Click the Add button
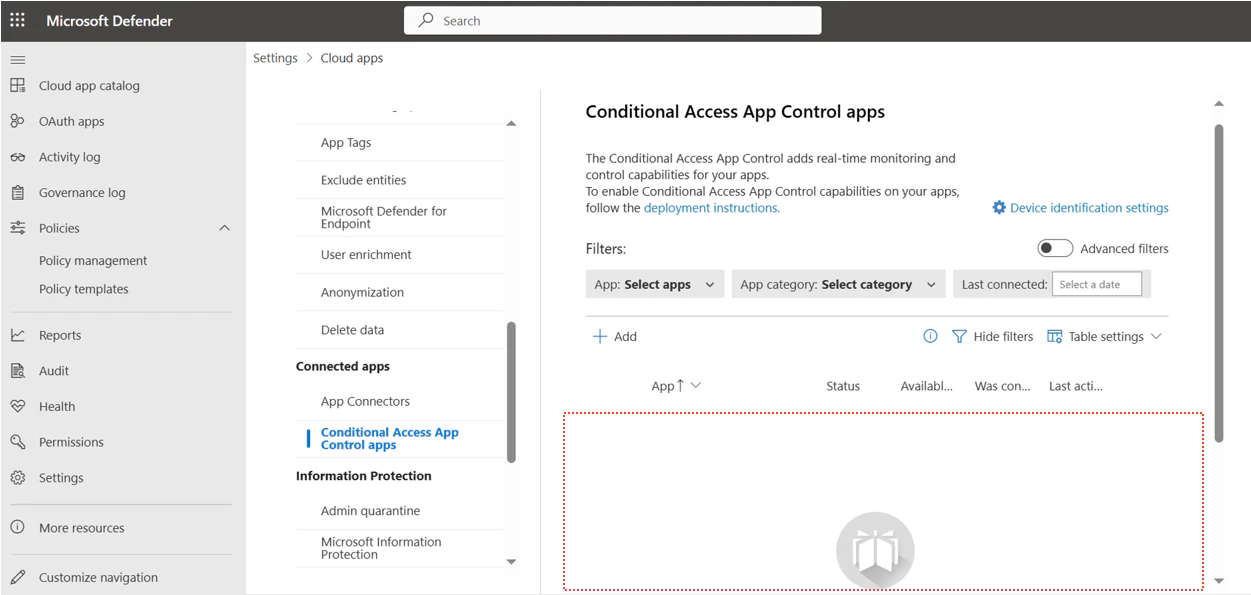The width and height of the screenshot is (1251, 595). tap(615, 336)
